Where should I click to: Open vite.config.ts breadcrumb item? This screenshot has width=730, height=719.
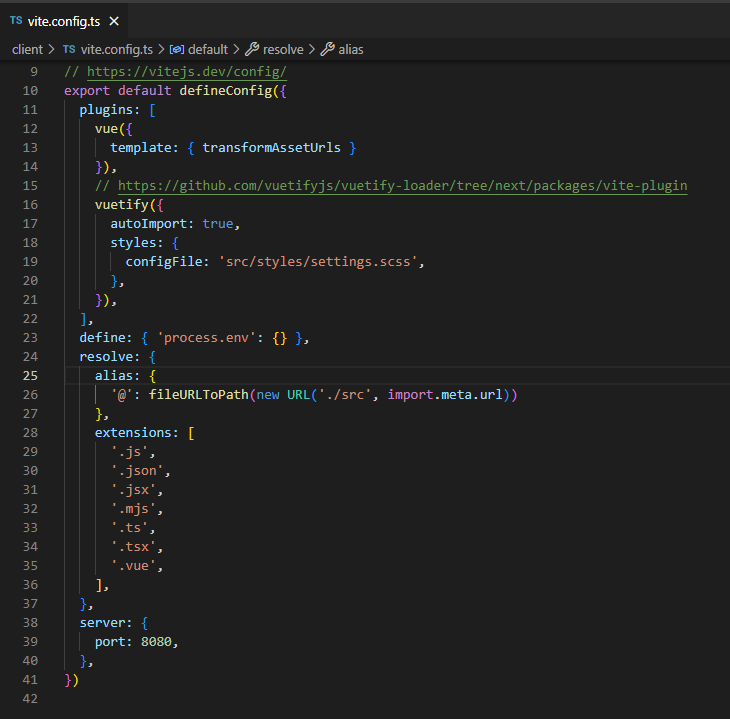click(117, 49)
